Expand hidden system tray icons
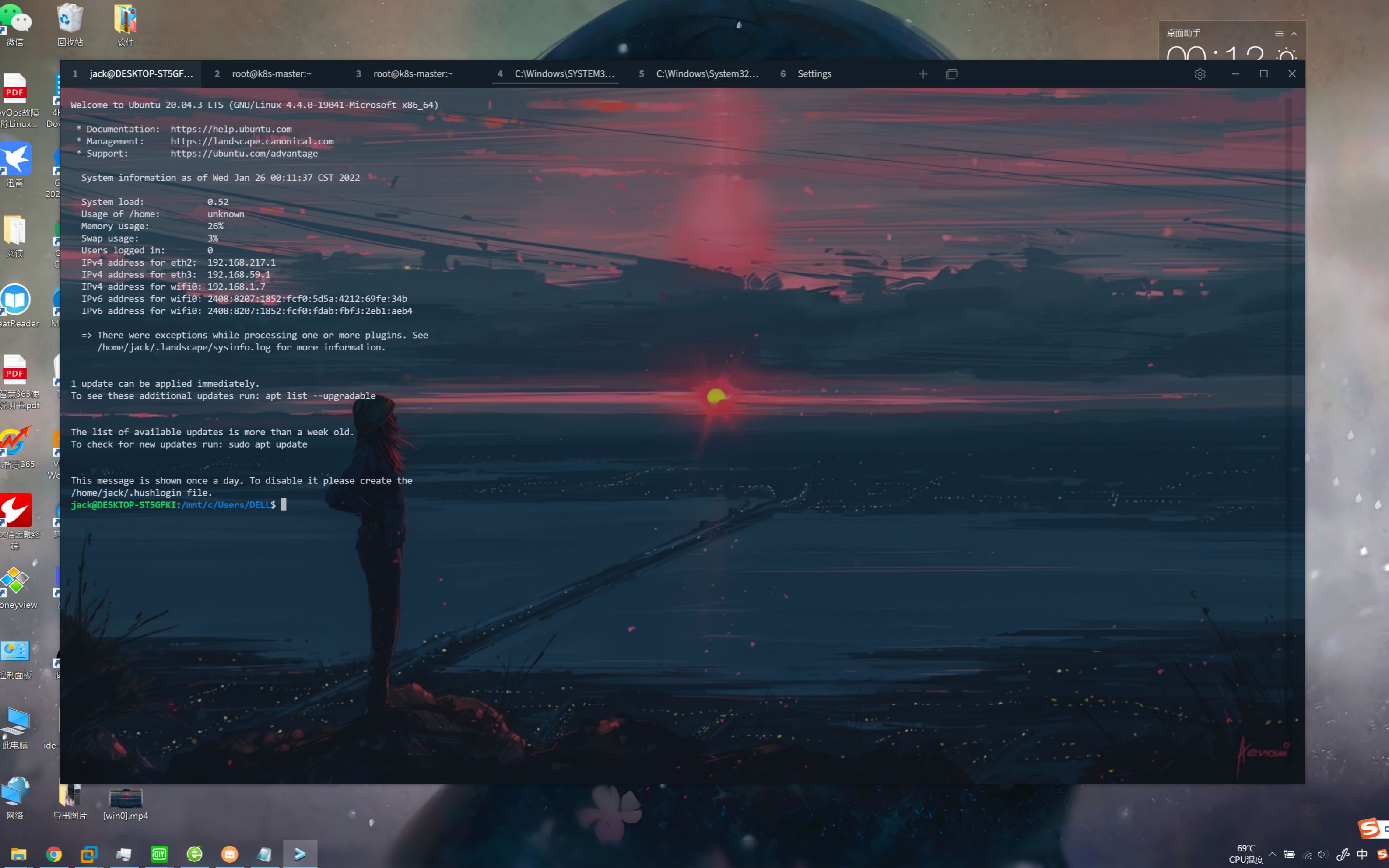Viewport: 1389px width, 868px height. point(1273,854)
